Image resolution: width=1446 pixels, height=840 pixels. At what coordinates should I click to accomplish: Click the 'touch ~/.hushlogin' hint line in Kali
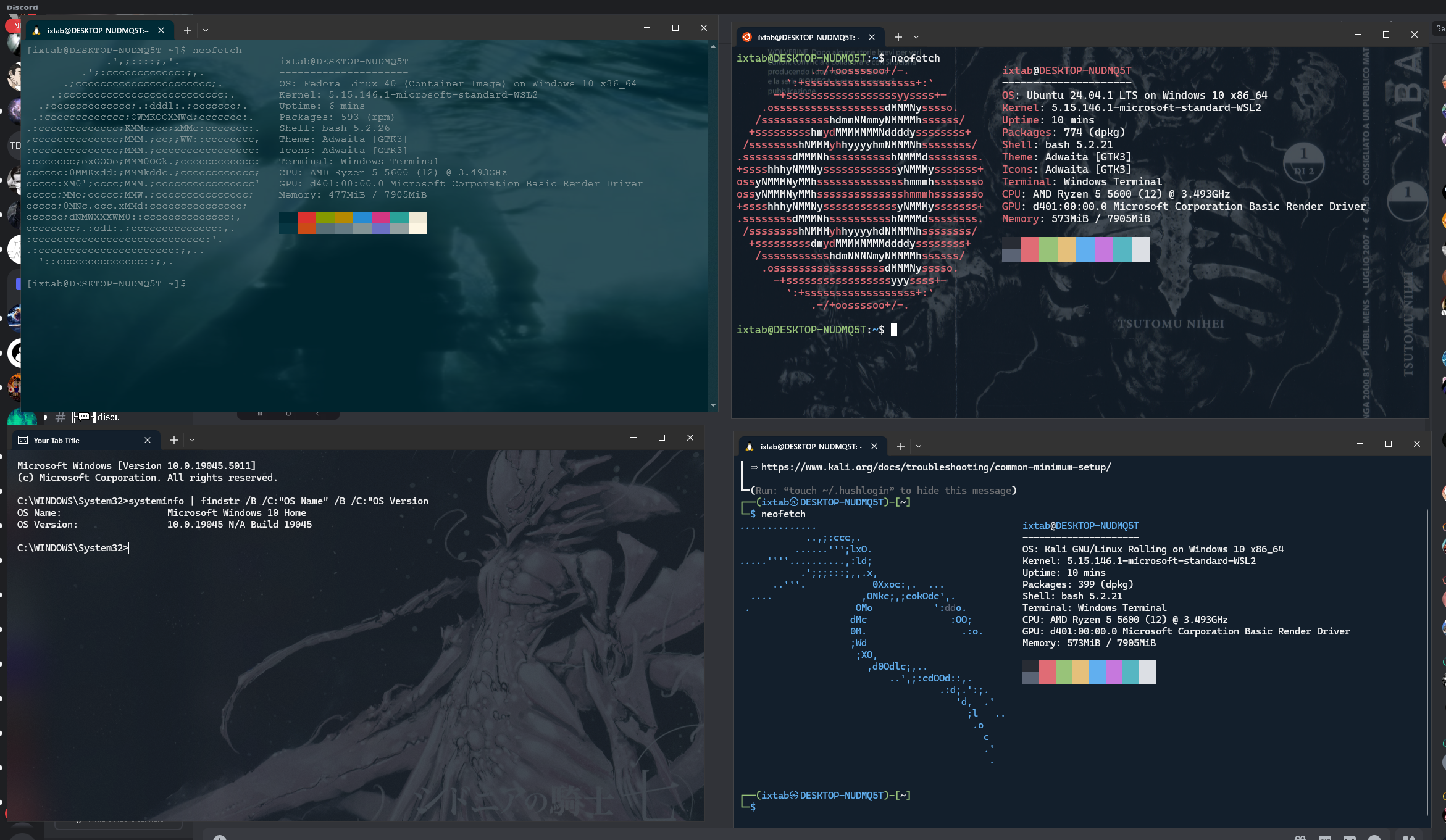tap(884, 491)
